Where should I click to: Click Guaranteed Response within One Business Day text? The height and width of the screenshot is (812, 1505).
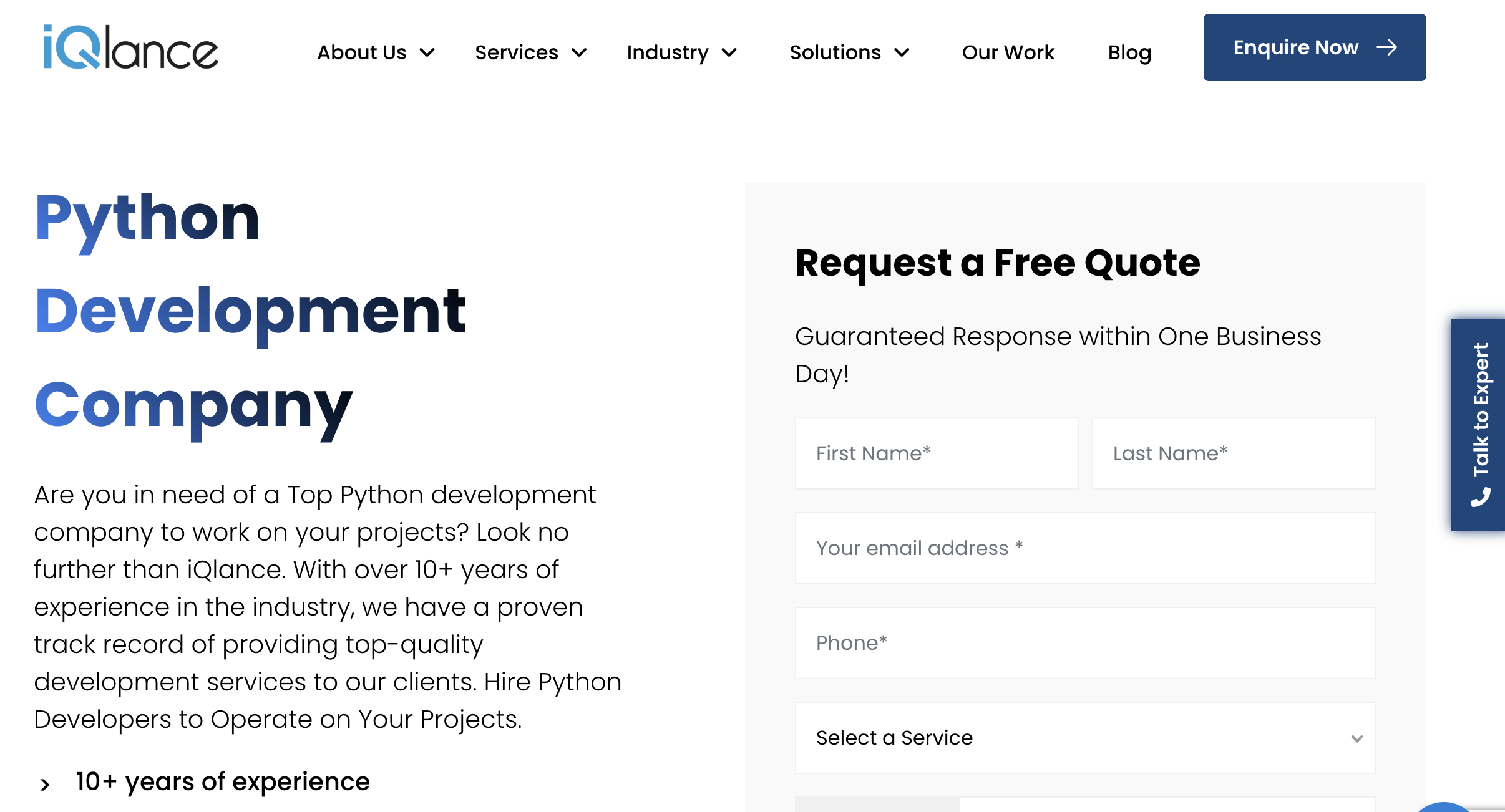(x=1058, y=355)
